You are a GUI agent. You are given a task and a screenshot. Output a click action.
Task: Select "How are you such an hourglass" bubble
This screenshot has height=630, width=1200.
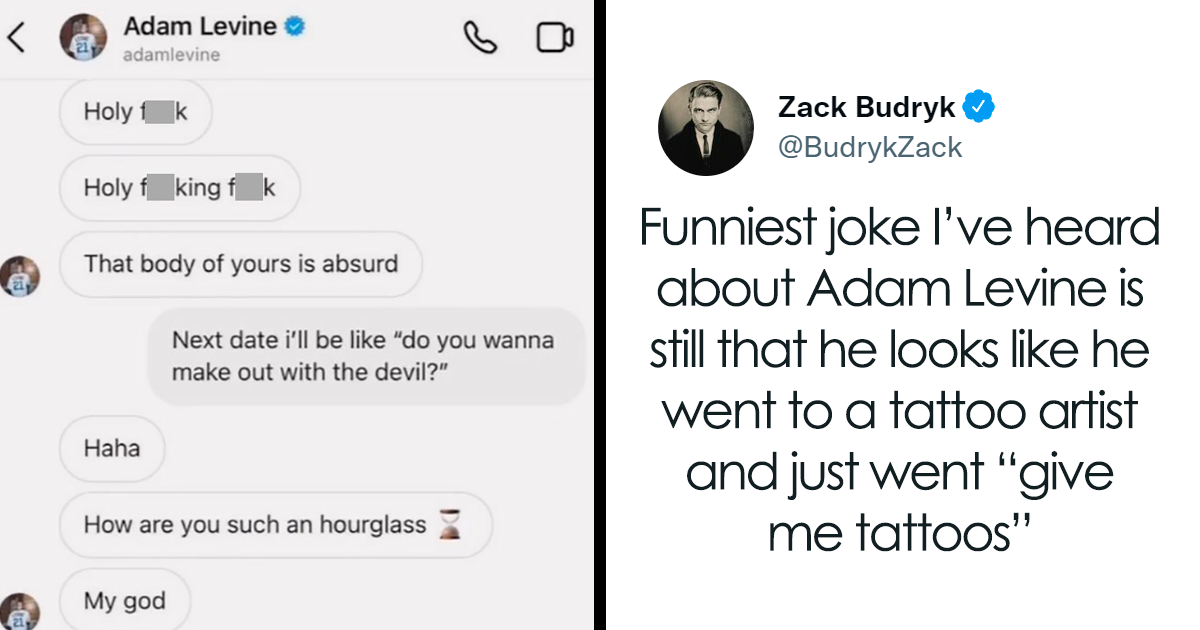click(x=276, y=524)
